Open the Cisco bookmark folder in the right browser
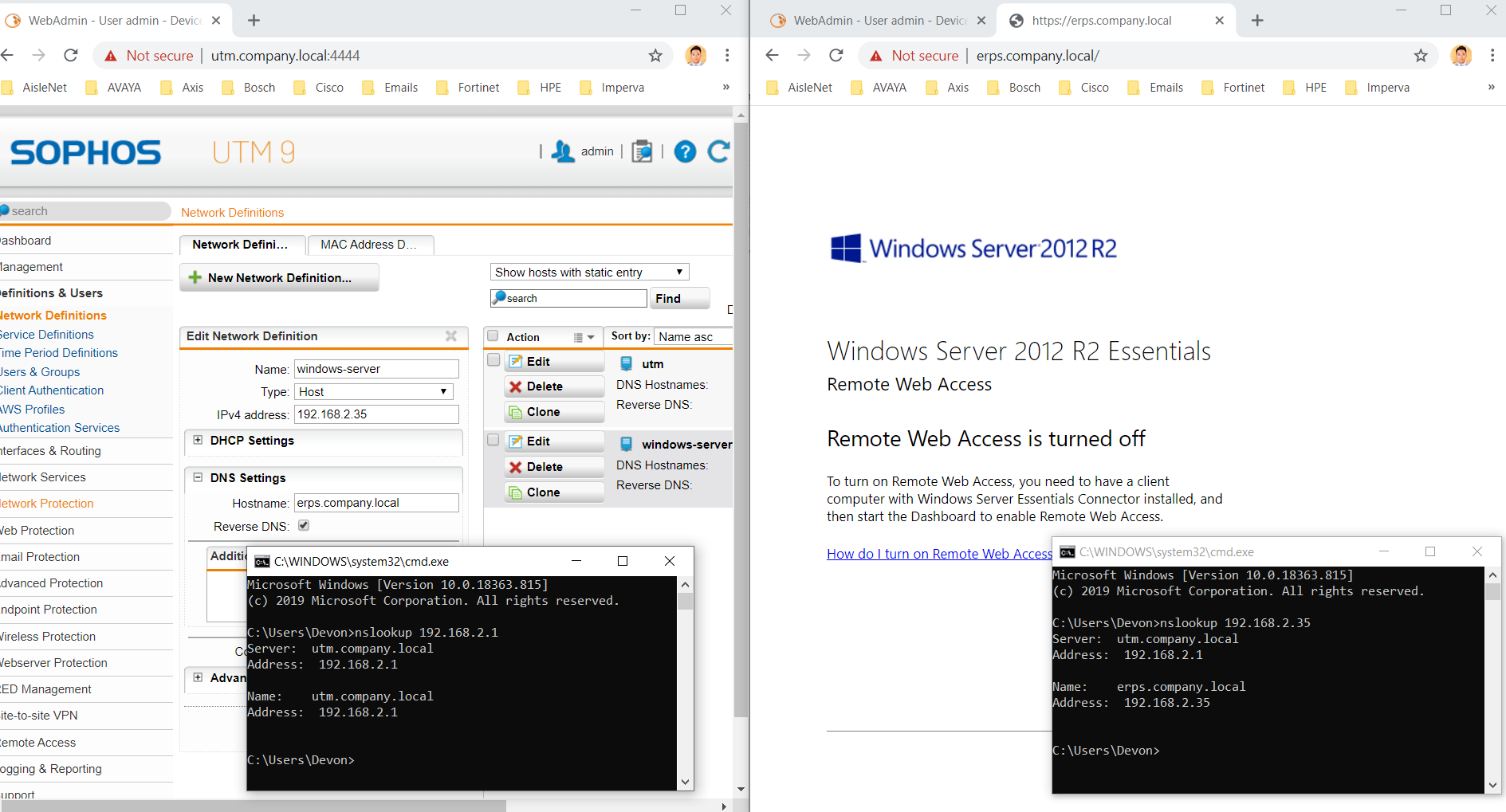Screen dimensions: 1506x812 pos(1084,88)
